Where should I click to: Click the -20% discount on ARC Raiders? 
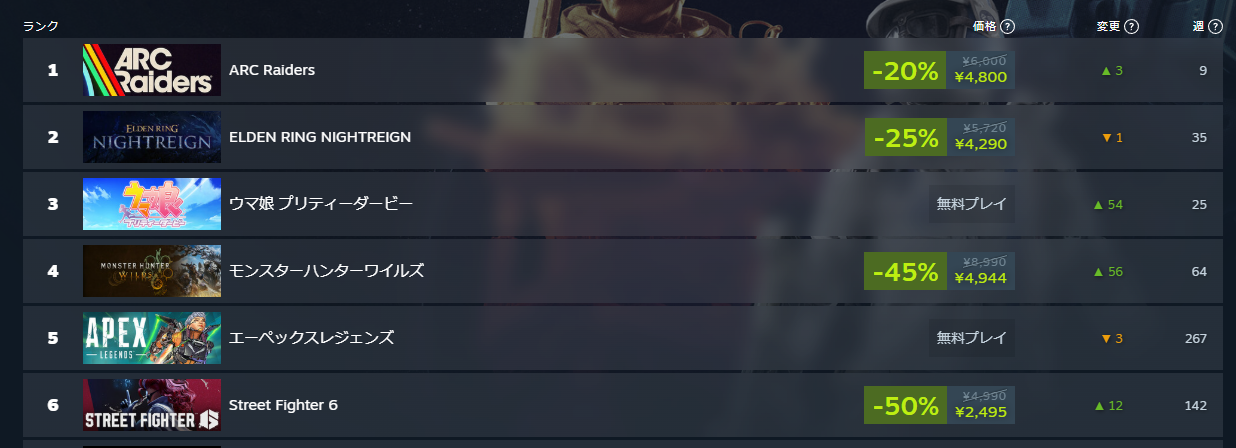[x=905, y=71]
